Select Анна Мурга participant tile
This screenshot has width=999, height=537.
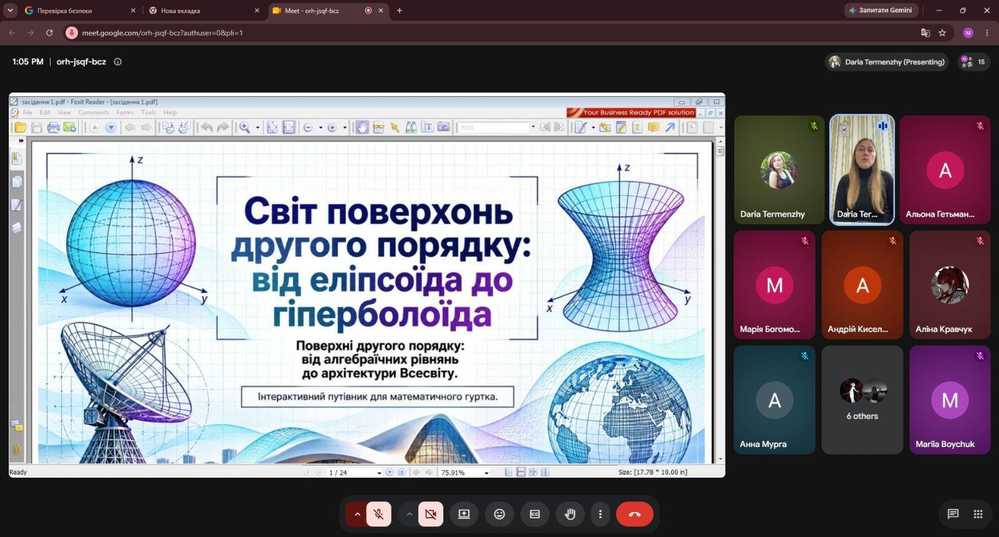pos(774,399)
